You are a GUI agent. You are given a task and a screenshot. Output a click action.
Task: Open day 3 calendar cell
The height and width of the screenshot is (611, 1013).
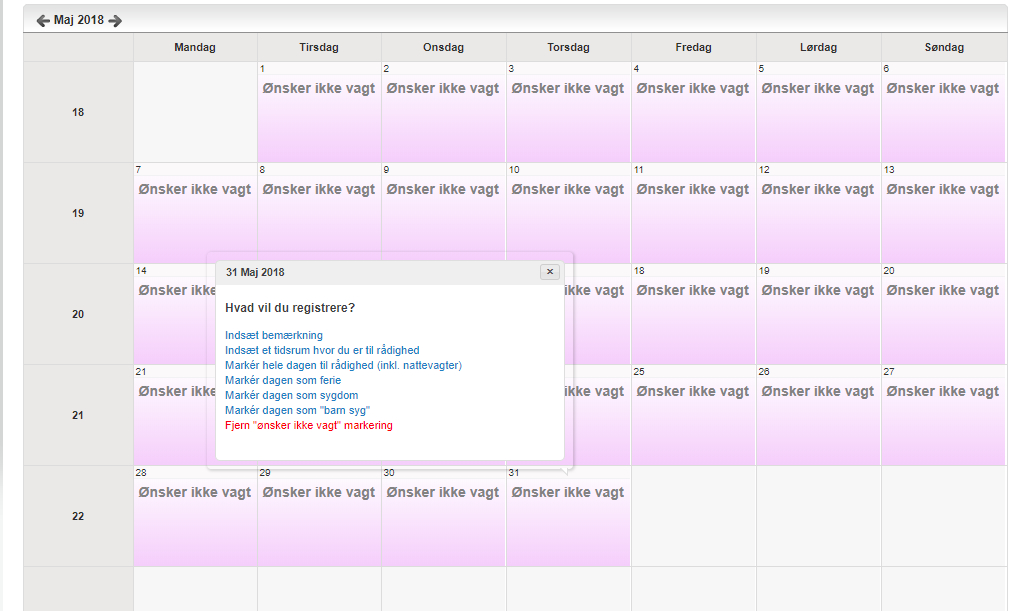tap(569, 112)
